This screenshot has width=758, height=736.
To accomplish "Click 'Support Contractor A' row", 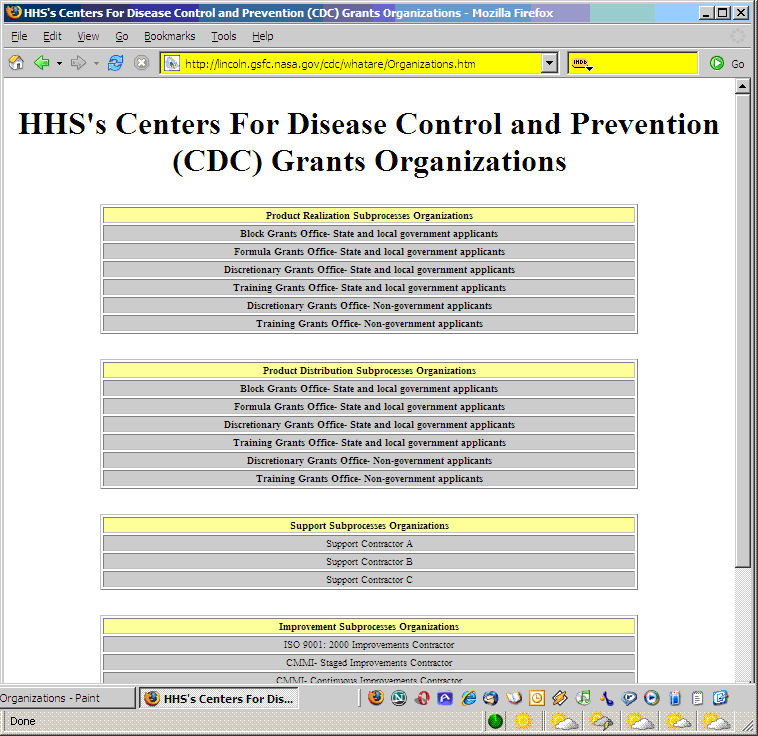I will coord(369,544).
